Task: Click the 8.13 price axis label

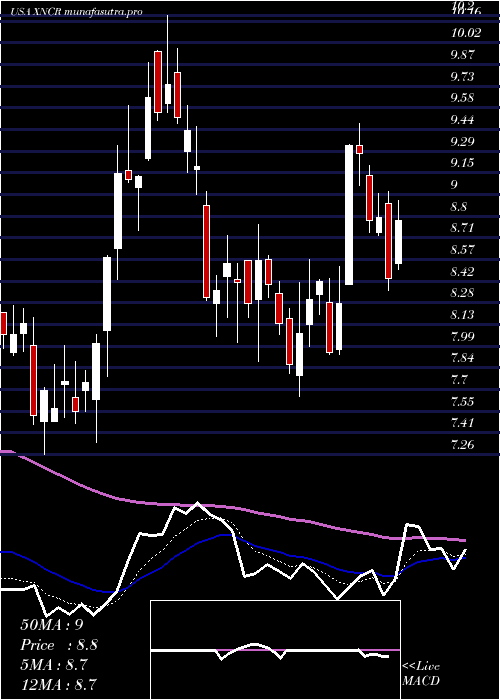Action: pos(463,315)
